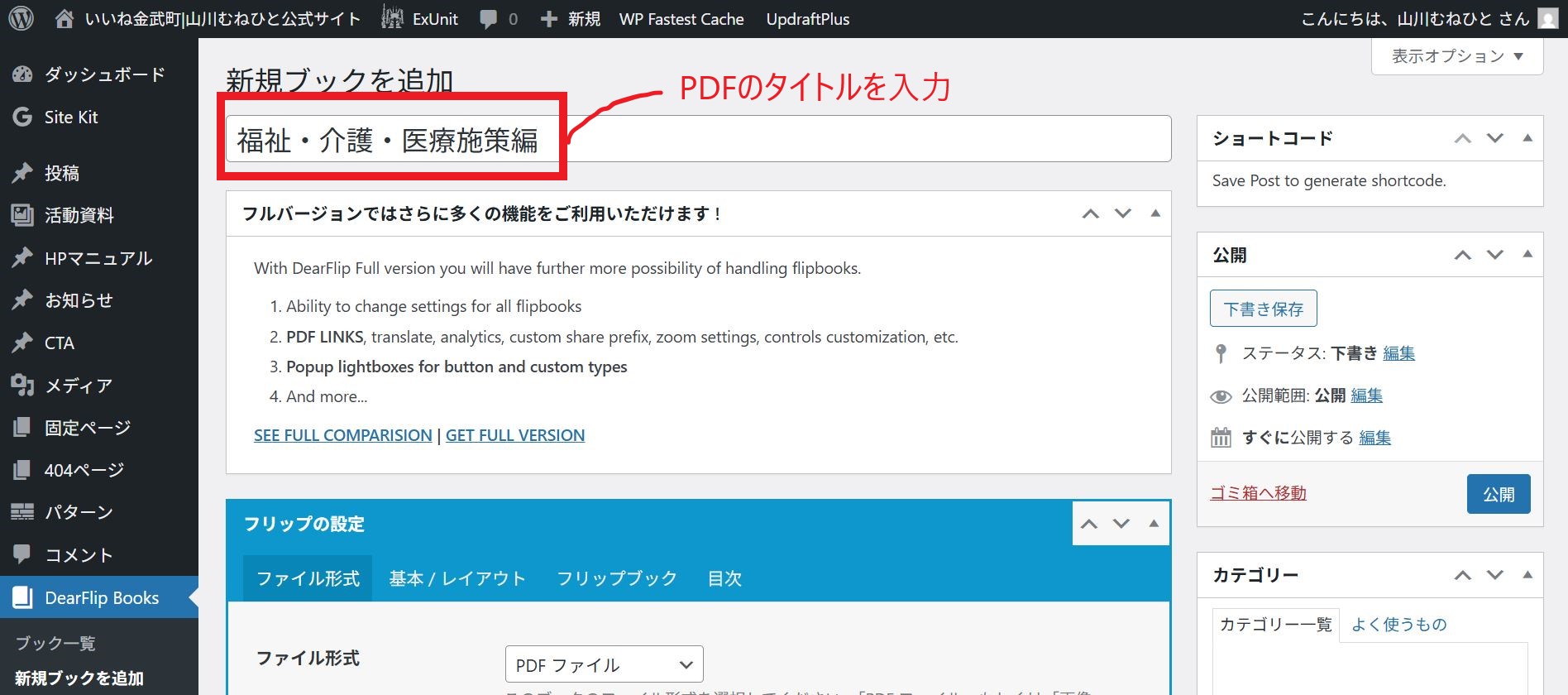Click the book title input field
Viewport: 1568px width, 695px height.
[698, 139]
